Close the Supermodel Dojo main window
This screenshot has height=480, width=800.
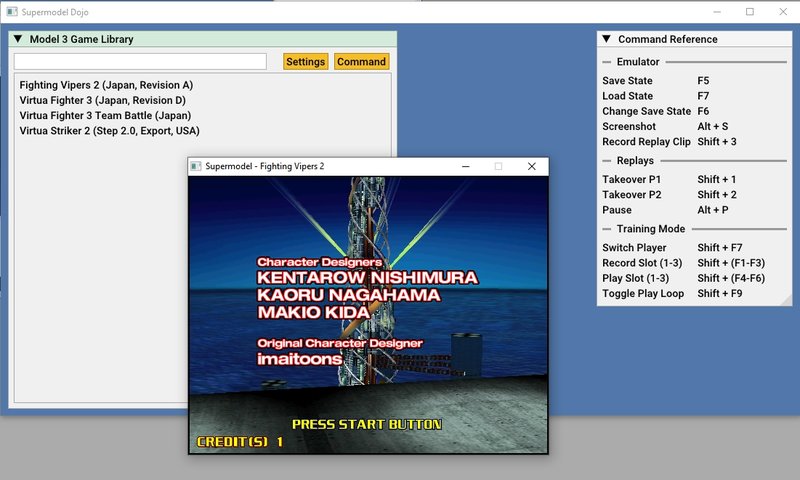783,12
